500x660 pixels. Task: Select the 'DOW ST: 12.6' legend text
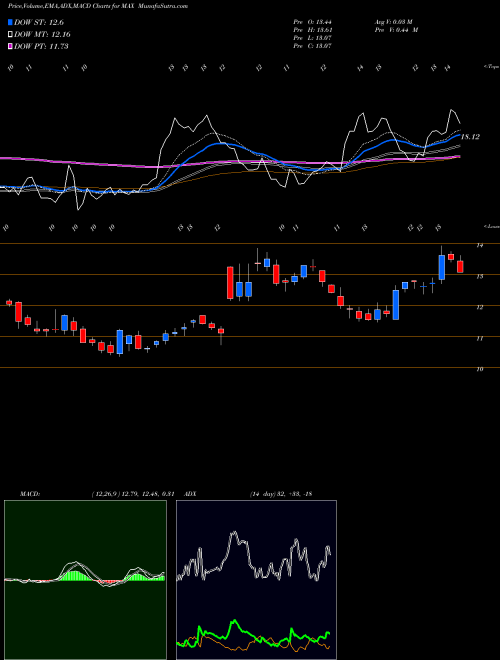(39, 22)
